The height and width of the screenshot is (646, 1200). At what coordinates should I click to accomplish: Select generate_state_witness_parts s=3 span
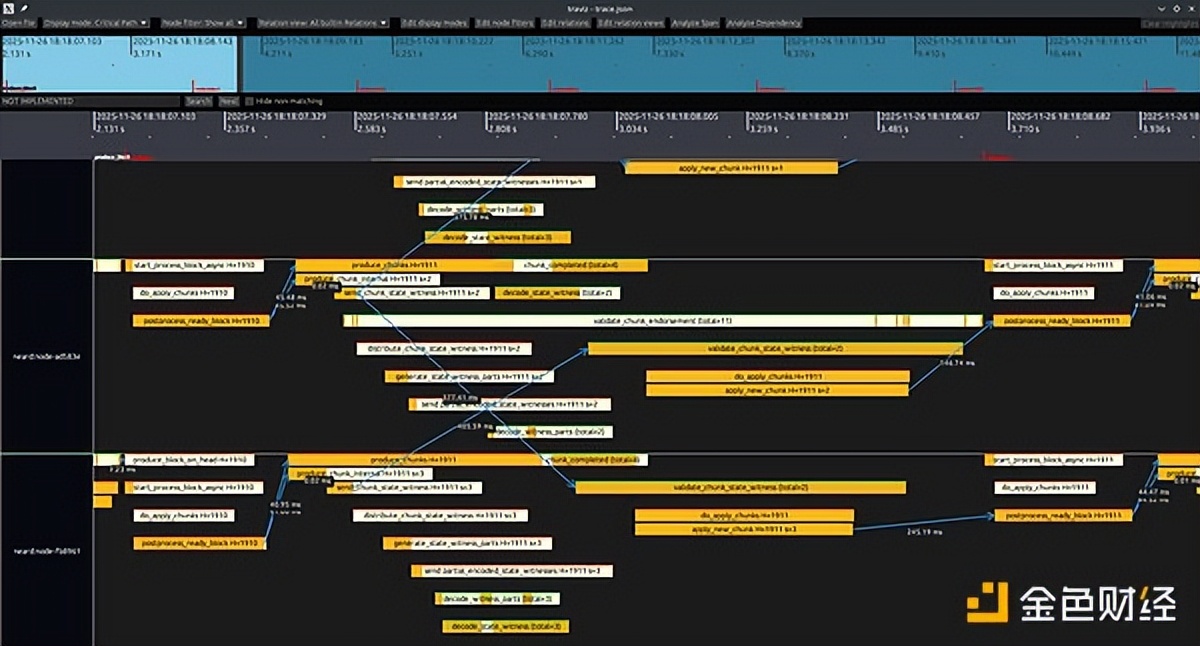[x=468, y=543]
